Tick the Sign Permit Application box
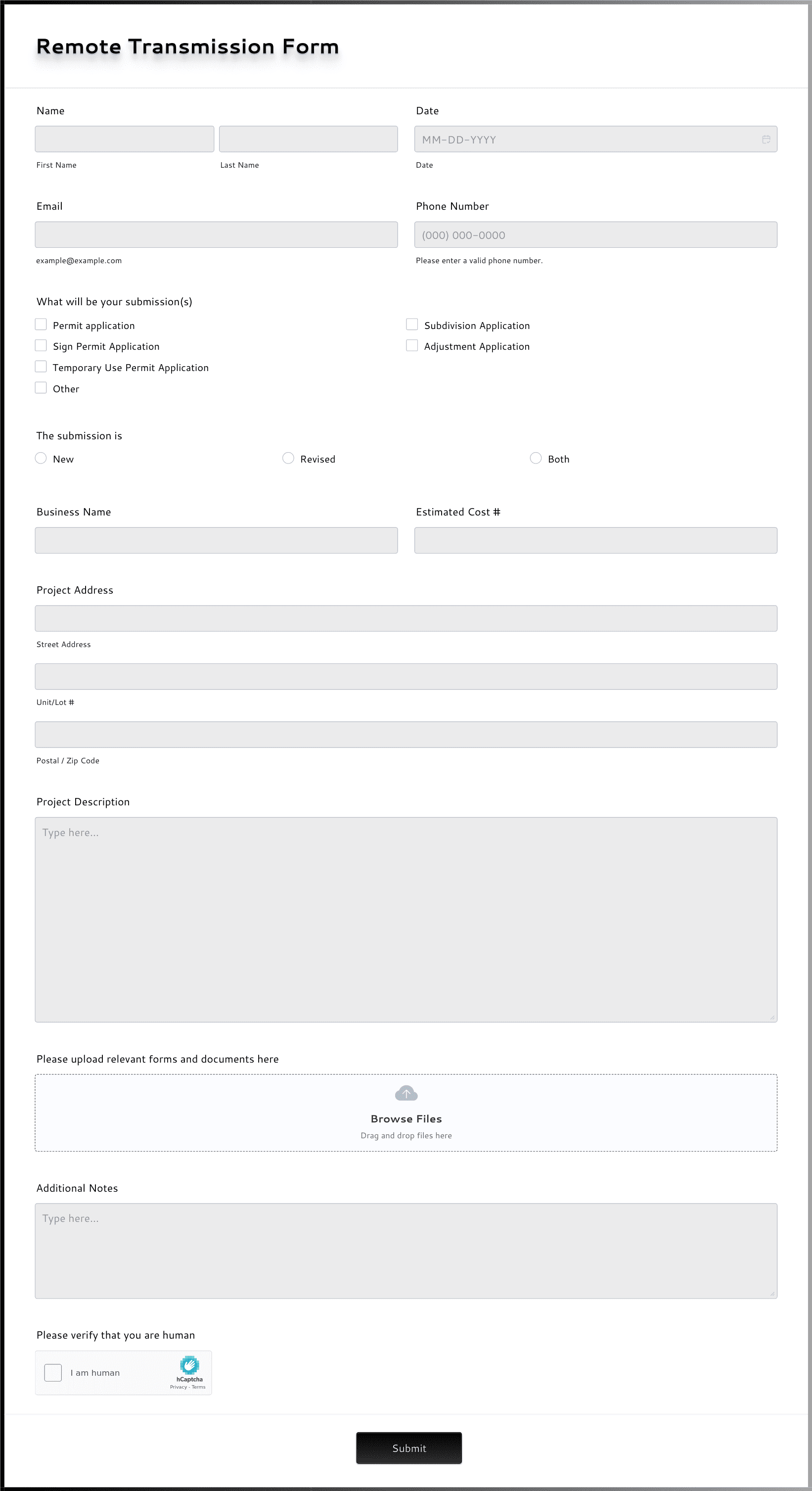The width and height of the screenshot is (812, 1491). click(41, 346)
